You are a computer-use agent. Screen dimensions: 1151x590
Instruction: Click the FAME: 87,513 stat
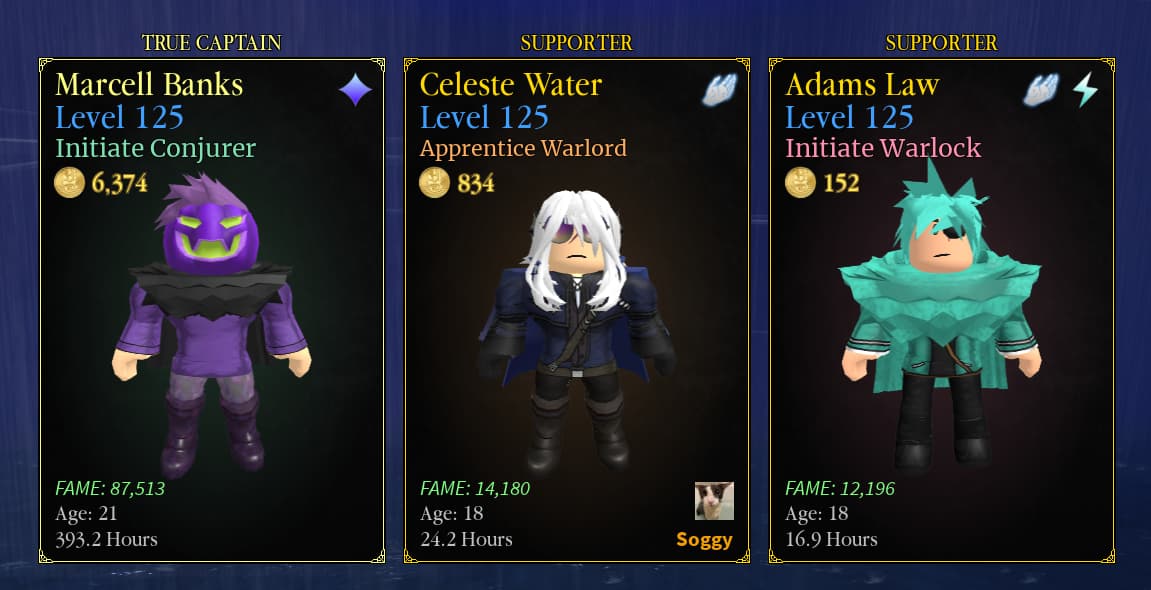(x=110, y=489)
